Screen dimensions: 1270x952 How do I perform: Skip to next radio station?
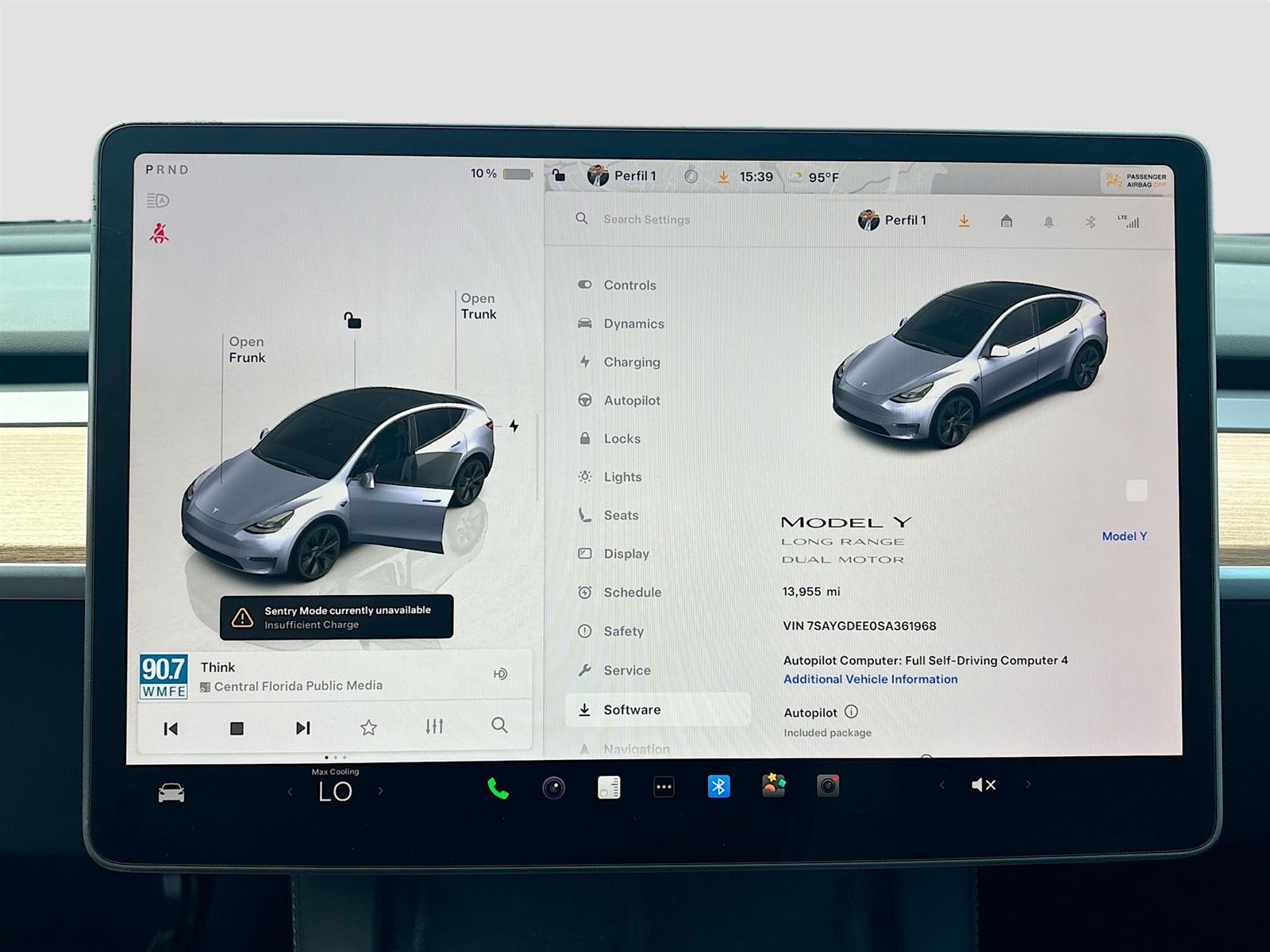coord(302,727)
